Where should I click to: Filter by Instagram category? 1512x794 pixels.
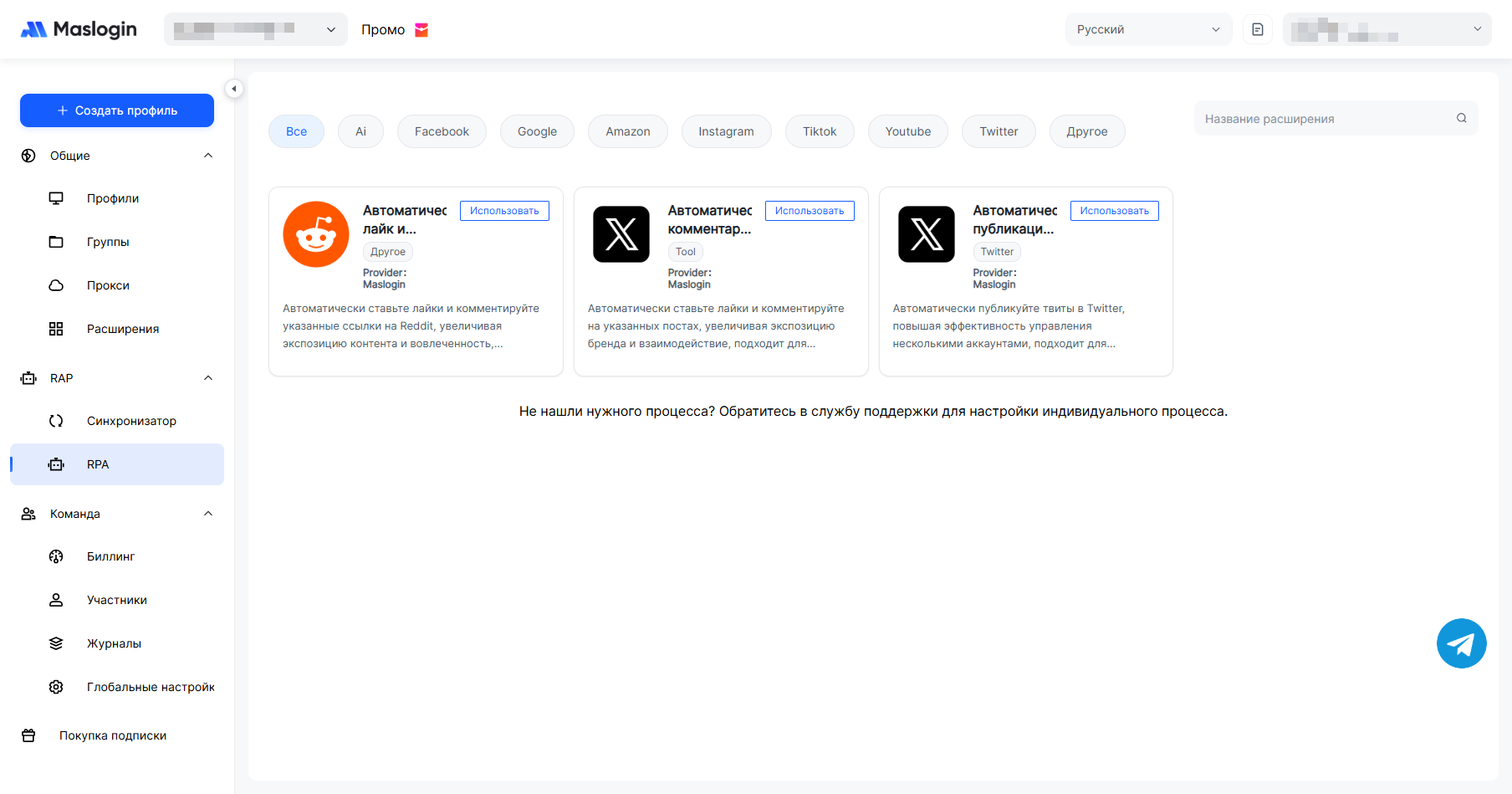[726, 131]
